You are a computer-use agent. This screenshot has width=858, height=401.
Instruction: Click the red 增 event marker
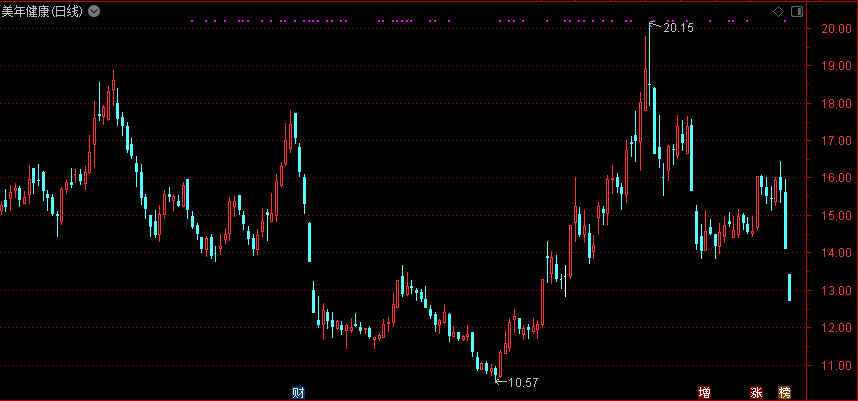coord(705,392)
